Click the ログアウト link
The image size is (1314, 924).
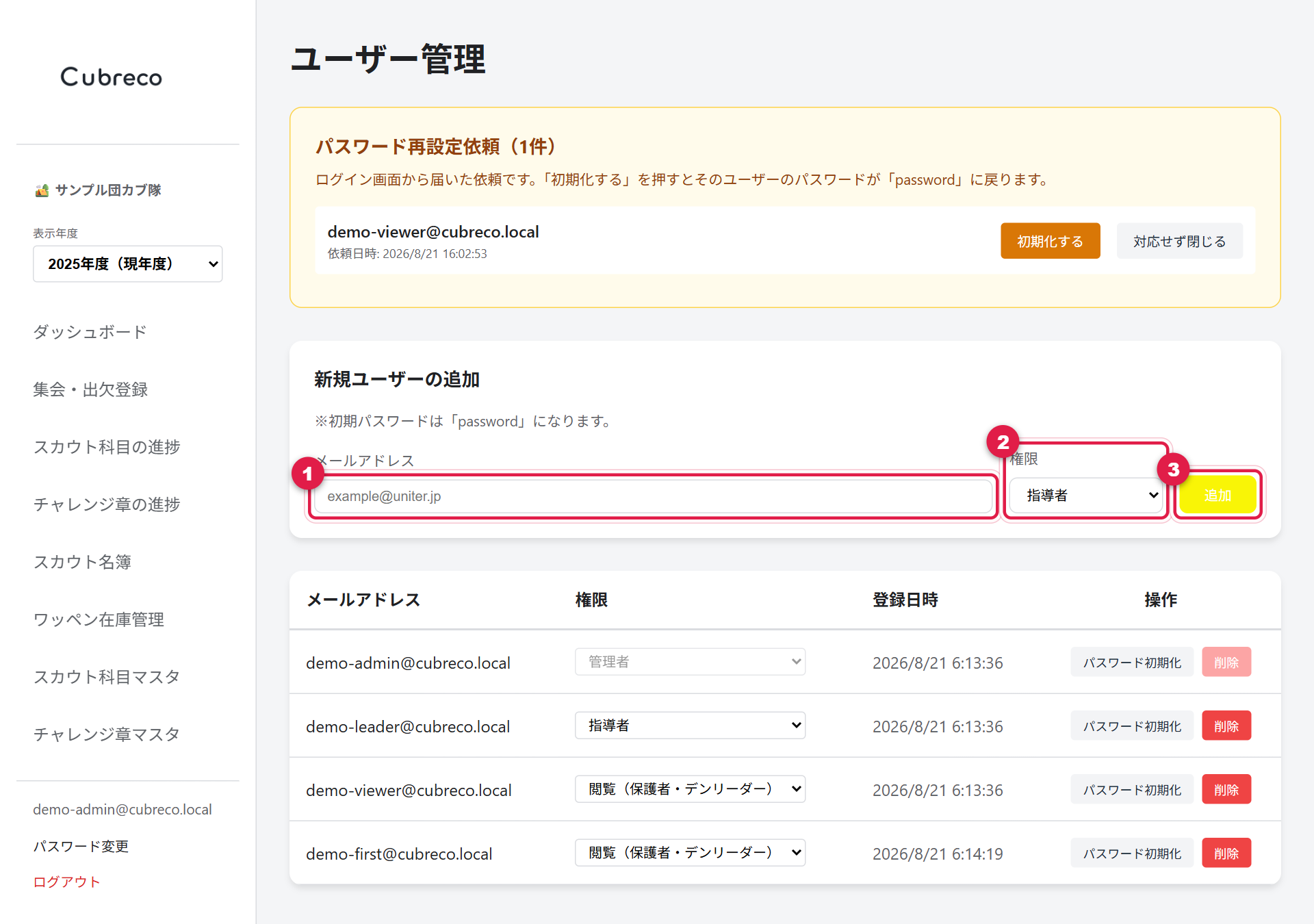[67, 882]
